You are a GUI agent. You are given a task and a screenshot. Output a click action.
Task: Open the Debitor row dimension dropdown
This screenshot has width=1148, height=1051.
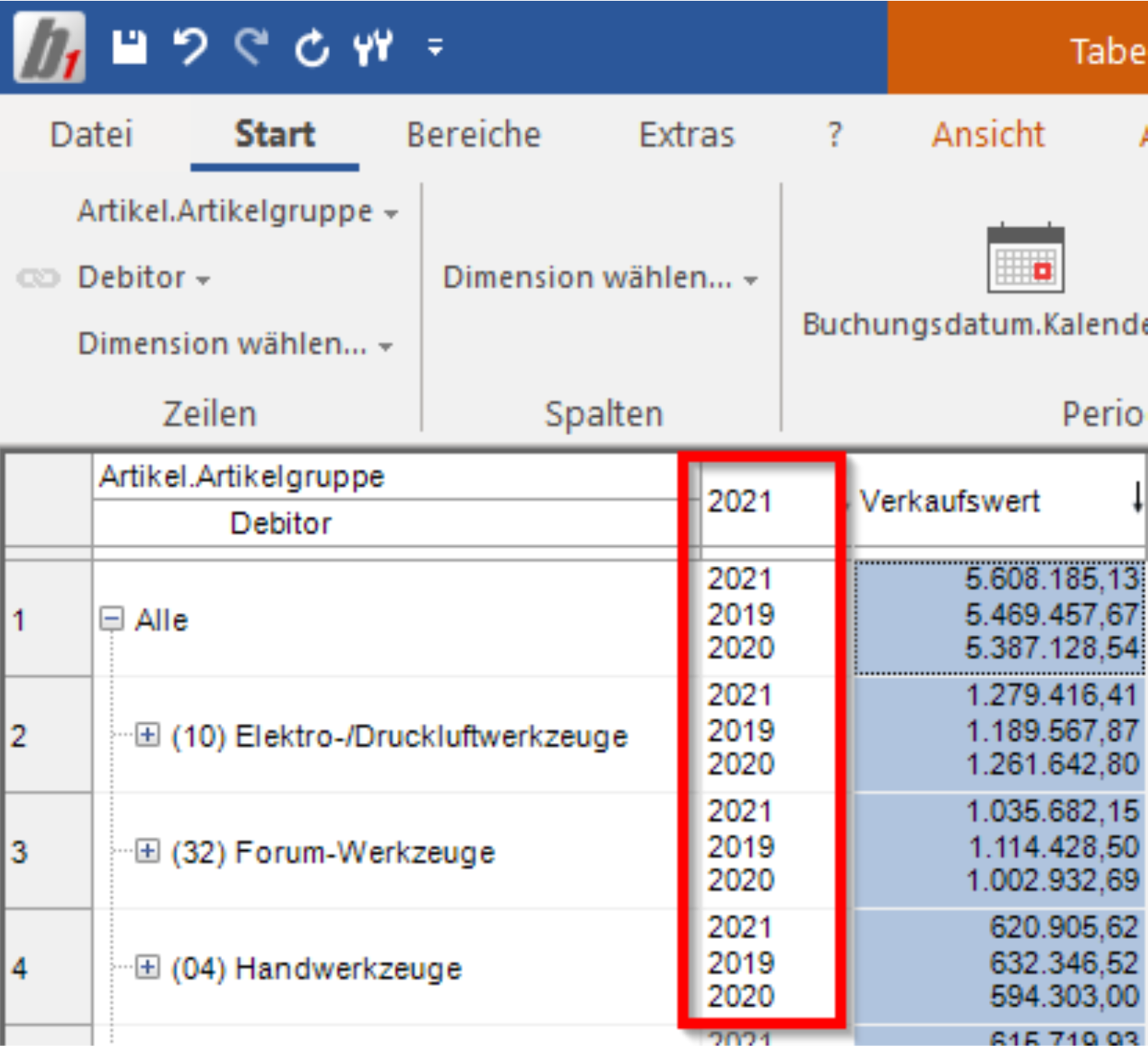click(x=144, y=277)
